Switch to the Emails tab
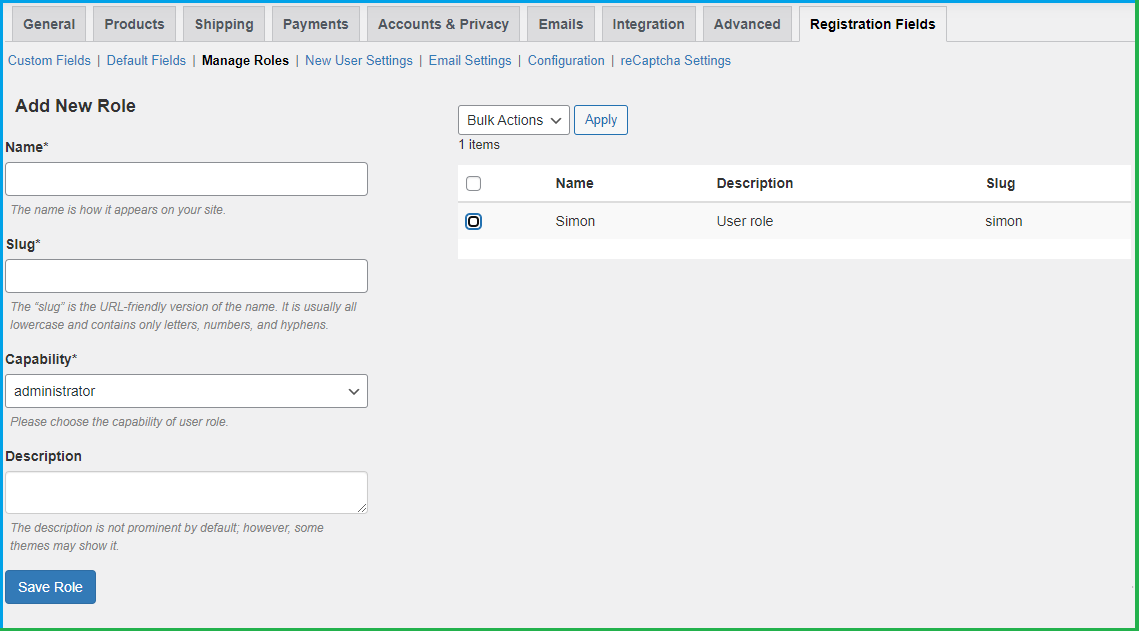 [560, 24]
